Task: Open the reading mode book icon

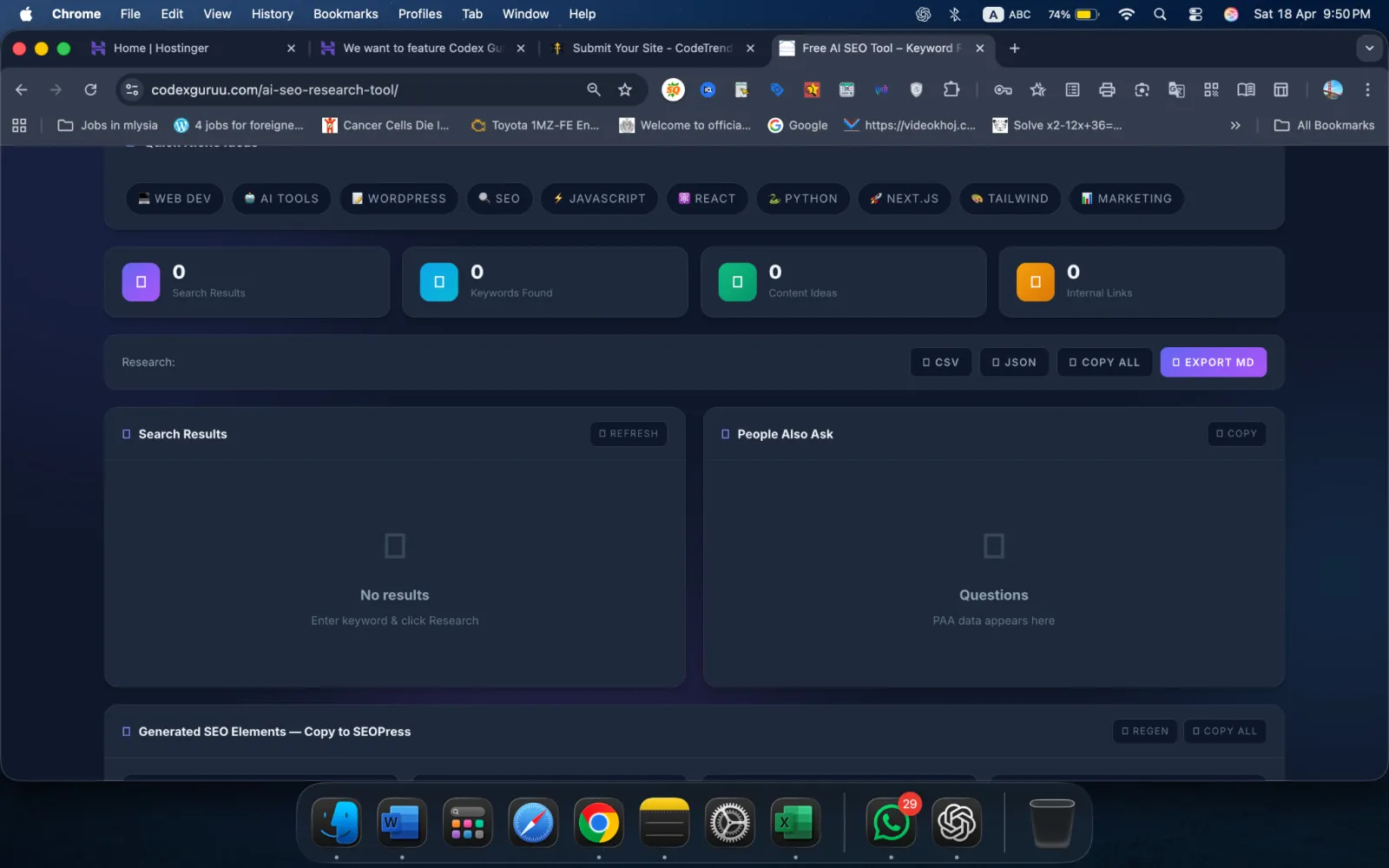Action: 1246,89
